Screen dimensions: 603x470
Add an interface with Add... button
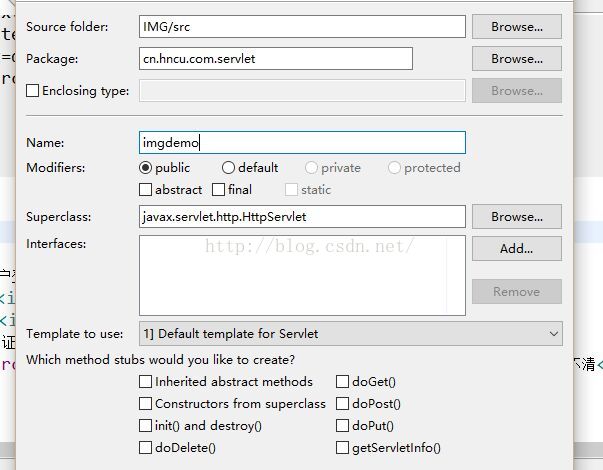[x=517, y=248]
